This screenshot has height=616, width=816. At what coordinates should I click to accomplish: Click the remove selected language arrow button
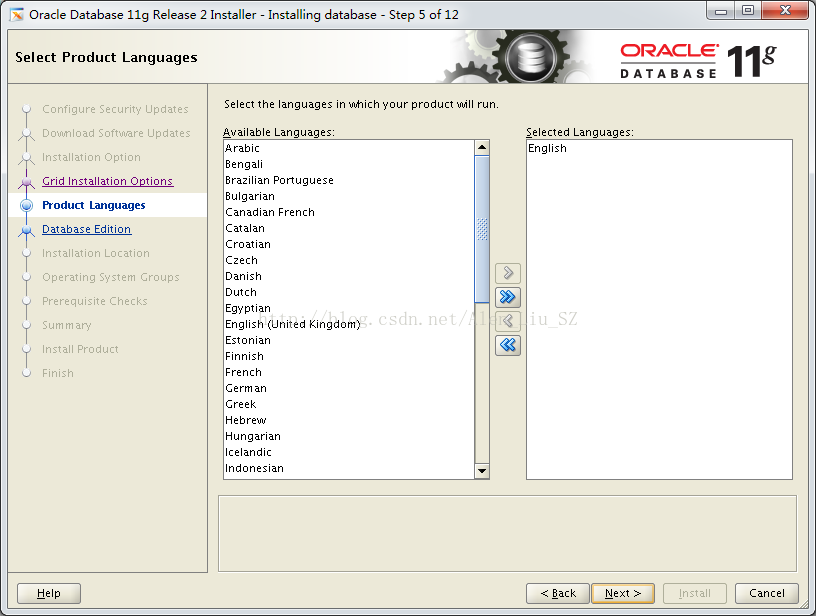click(508, 321)
